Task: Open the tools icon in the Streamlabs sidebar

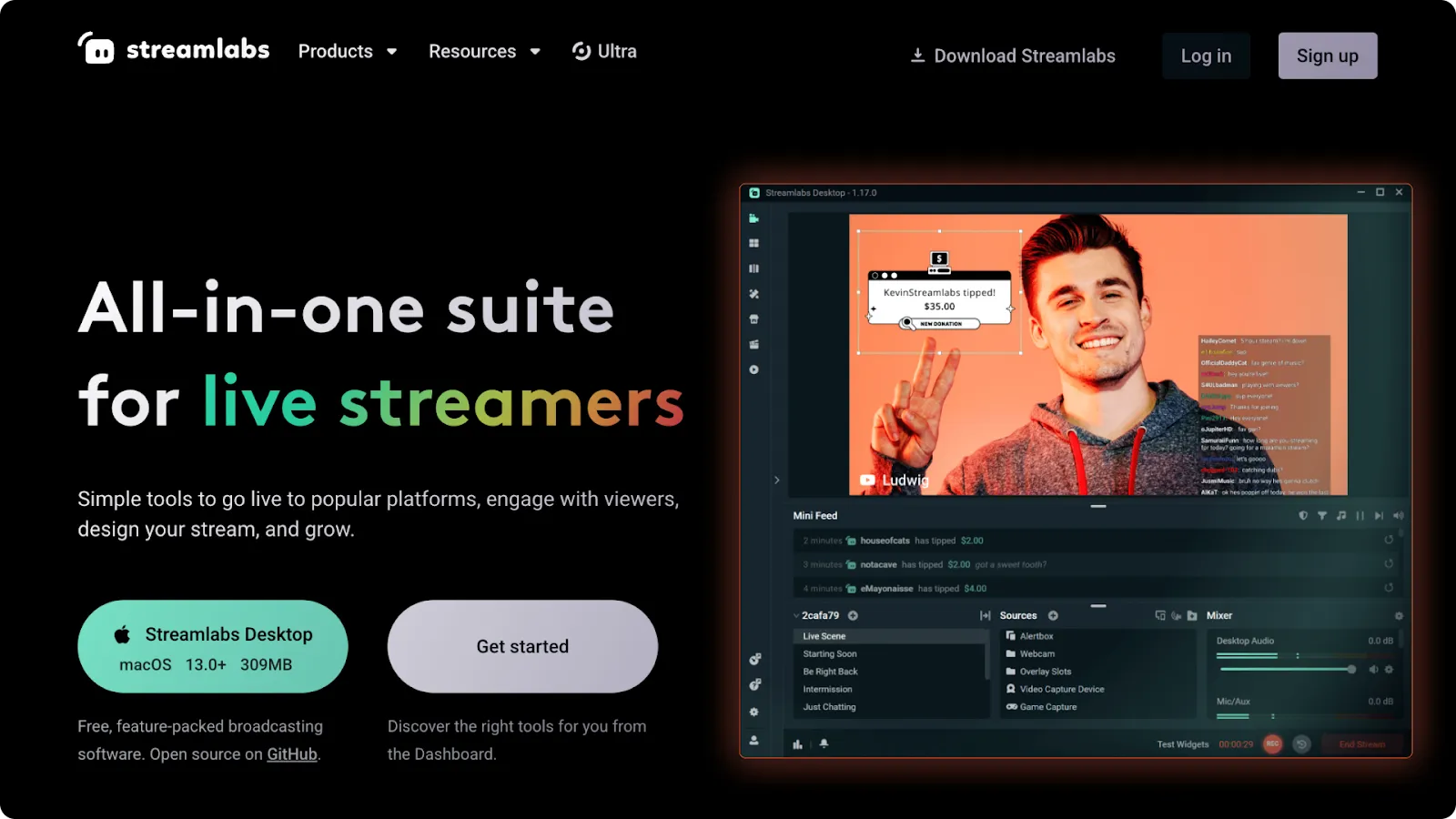Action: (x=753, y=294)
